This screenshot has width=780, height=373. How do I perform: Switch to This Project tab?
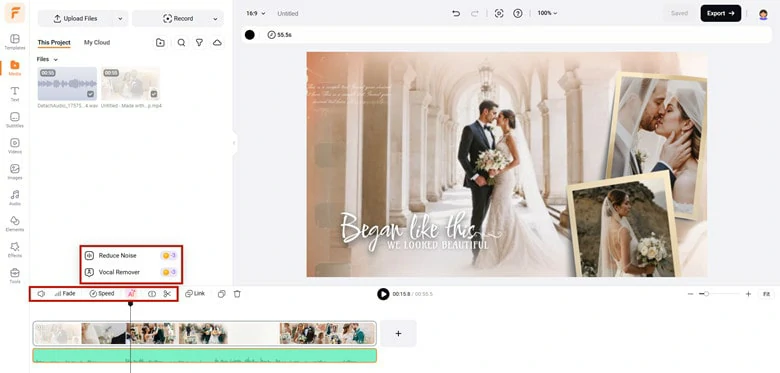54,43
